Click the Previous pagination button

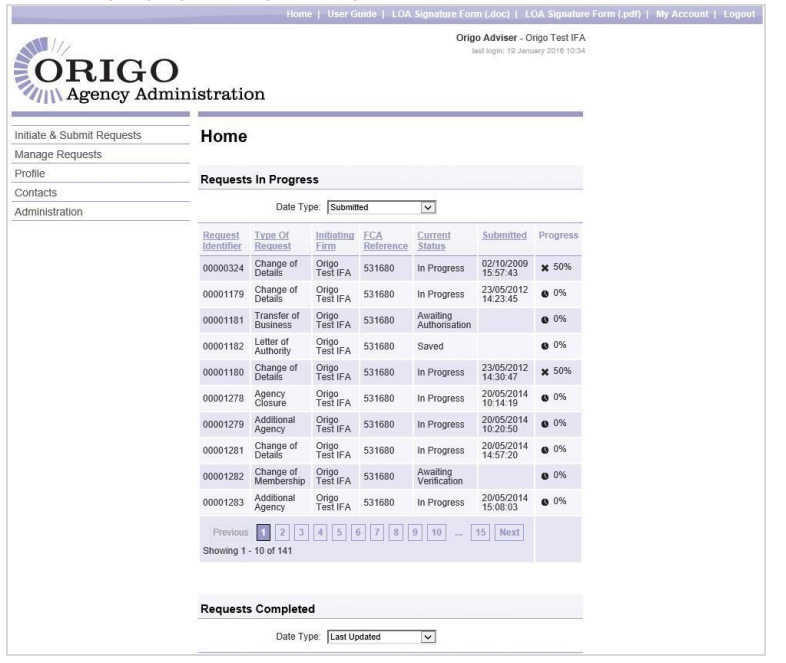pyautogui.click(x=230, y=532)
